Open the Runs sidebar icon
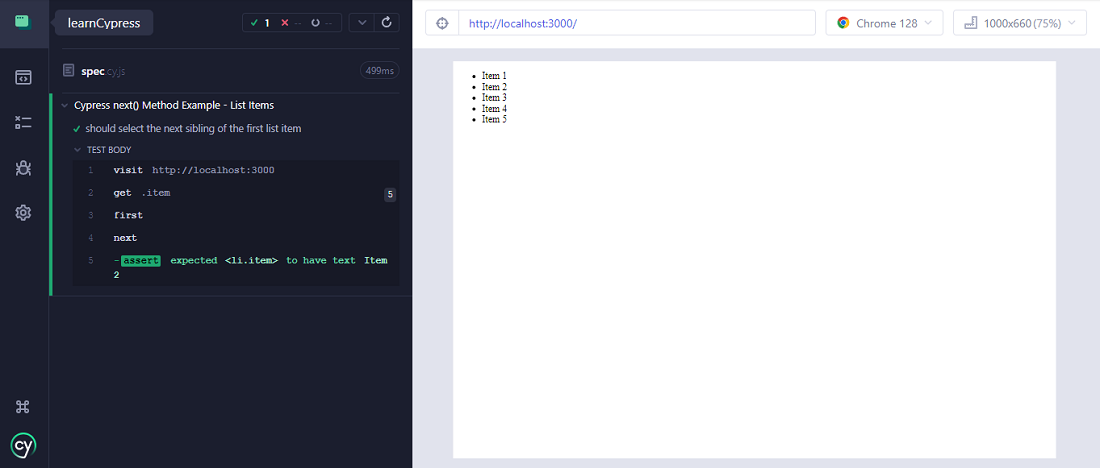This screenshot has width=1100, height=468. pos(23,123)
